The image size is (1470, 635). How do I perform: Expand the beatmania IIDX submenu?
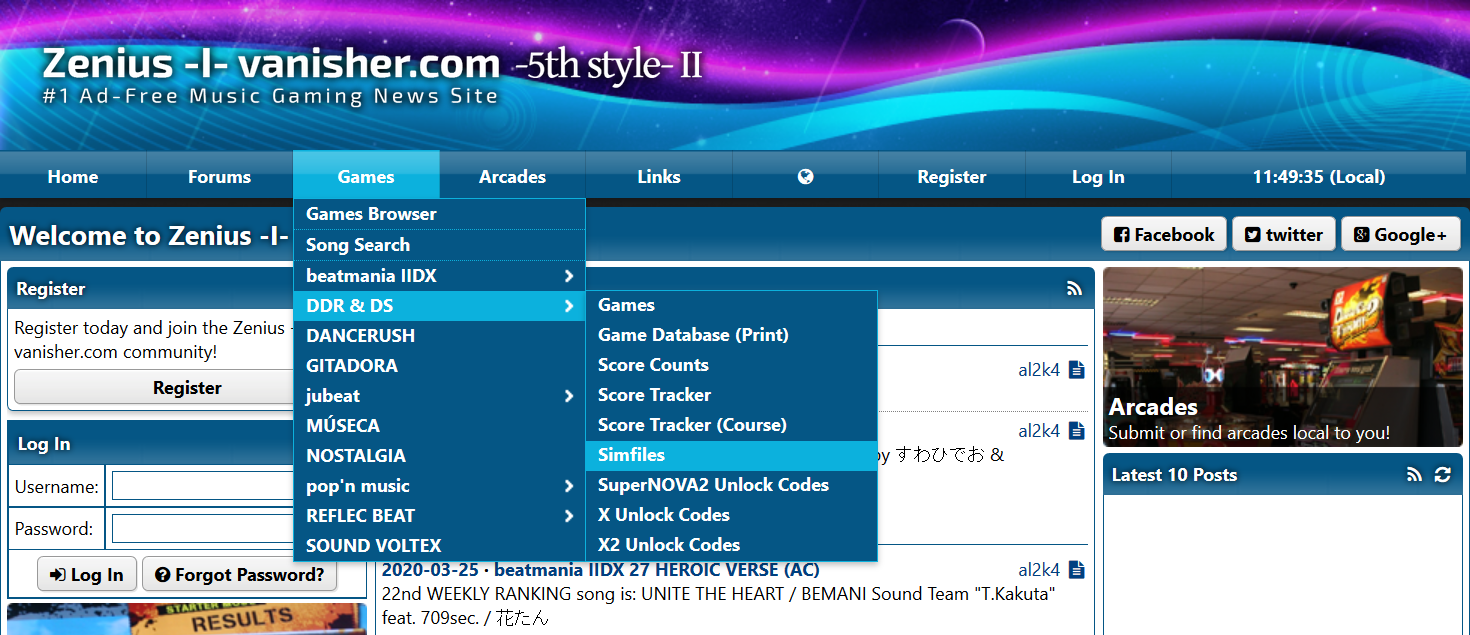[439, 275]
